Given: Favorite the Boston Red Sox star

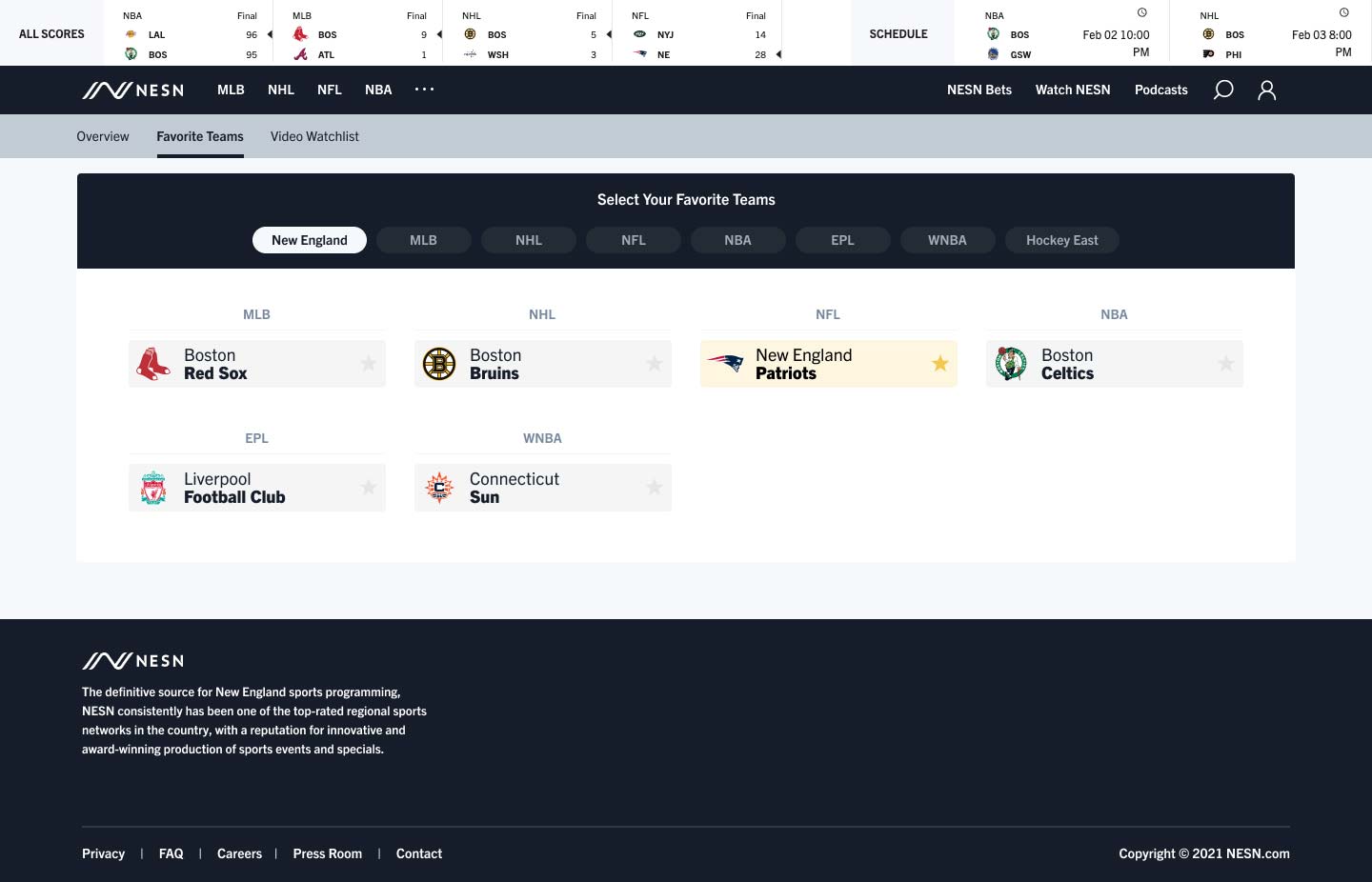Looking at the screenshot, I should (x=369, y=364).
